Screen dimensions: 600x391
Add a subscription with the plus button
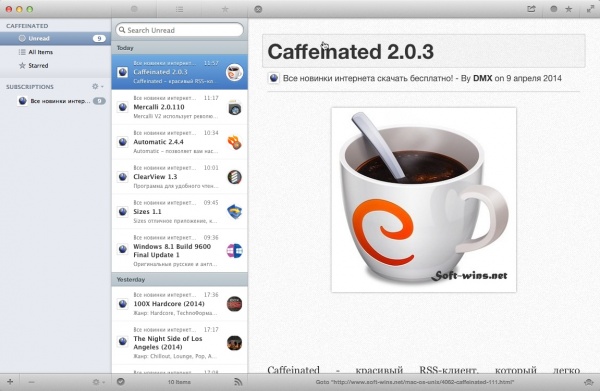click(x=10, y=381)
